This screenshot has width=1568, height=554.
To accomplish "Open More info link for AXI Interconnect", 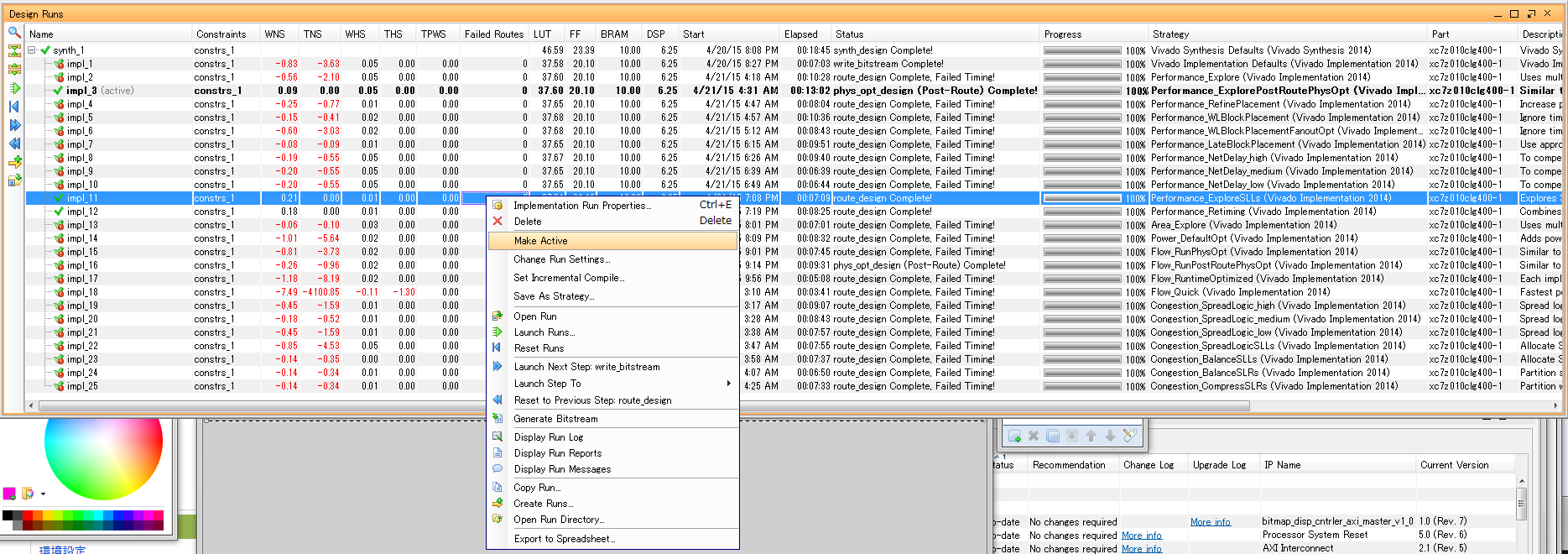I will click(x=1141, y=549).
